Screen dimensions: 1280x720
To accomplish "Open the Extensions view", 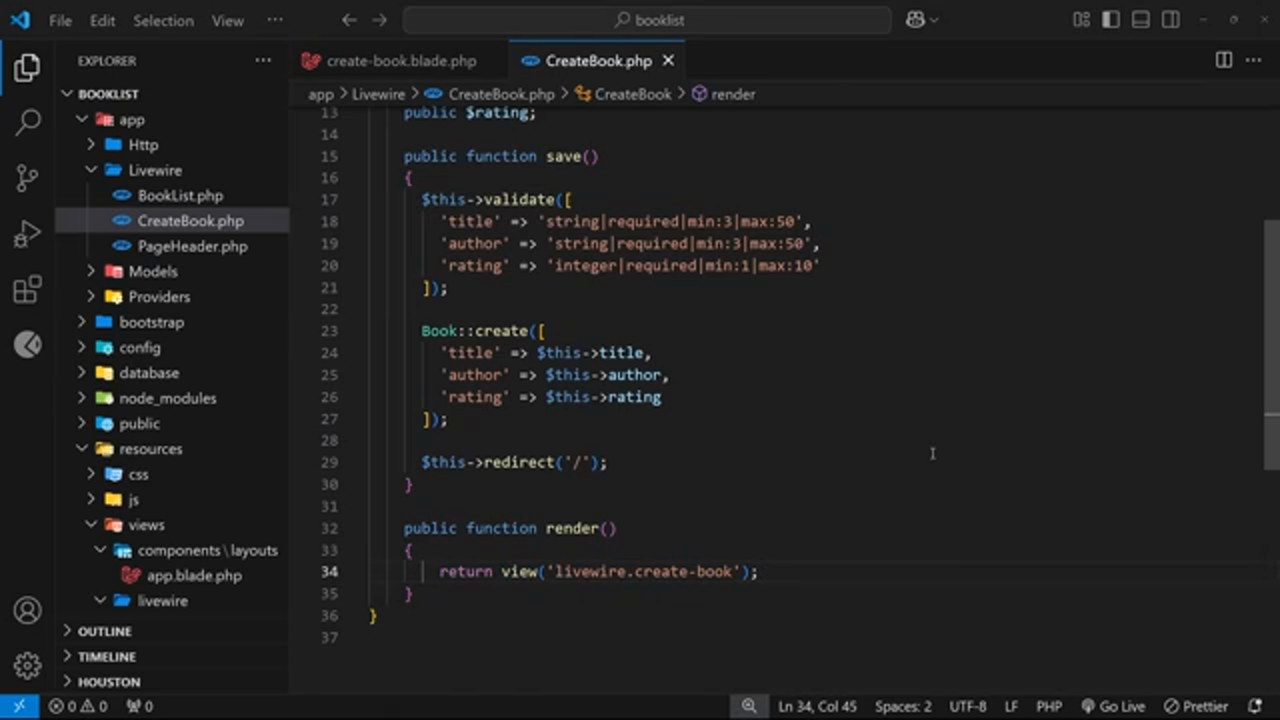I will (x=27, y=290).
